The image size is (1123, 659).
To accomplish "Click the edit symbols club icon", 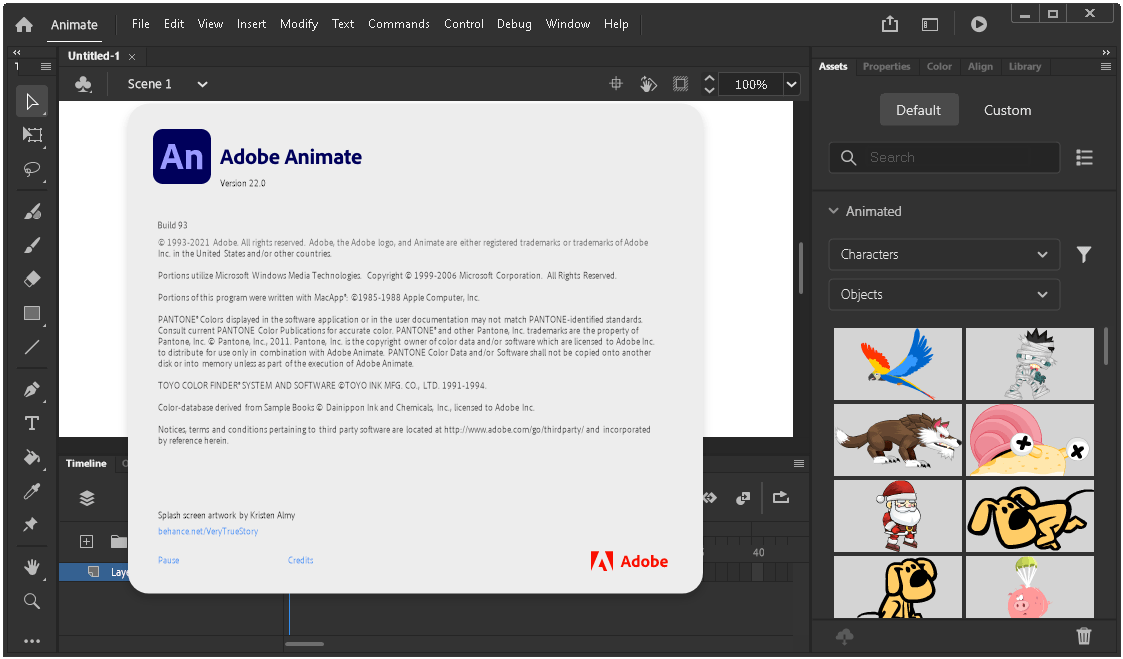I will 83,85.
